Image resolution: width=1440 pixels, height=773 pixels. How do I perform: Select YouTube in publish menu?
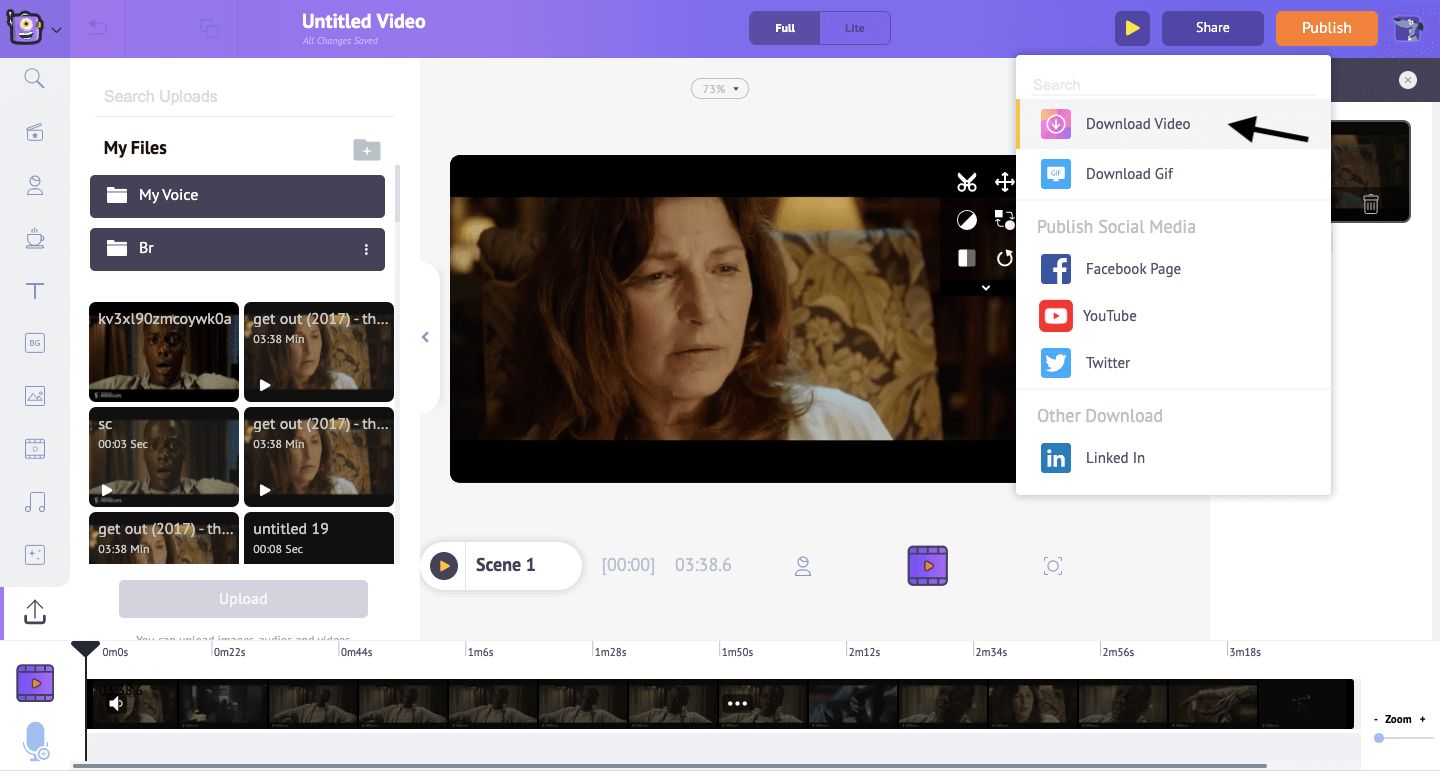click(1109, 316)
